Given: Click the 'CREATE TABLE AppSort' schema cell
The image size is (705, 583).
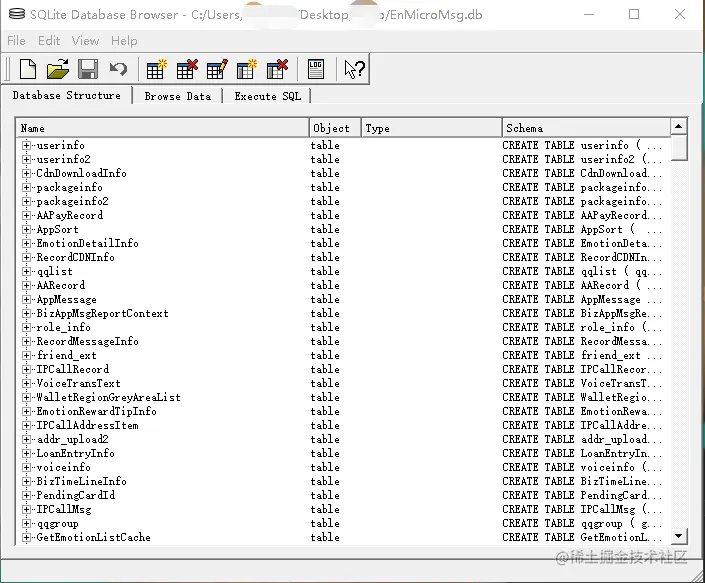Looking at the screenshot, I should coord(582,229).
